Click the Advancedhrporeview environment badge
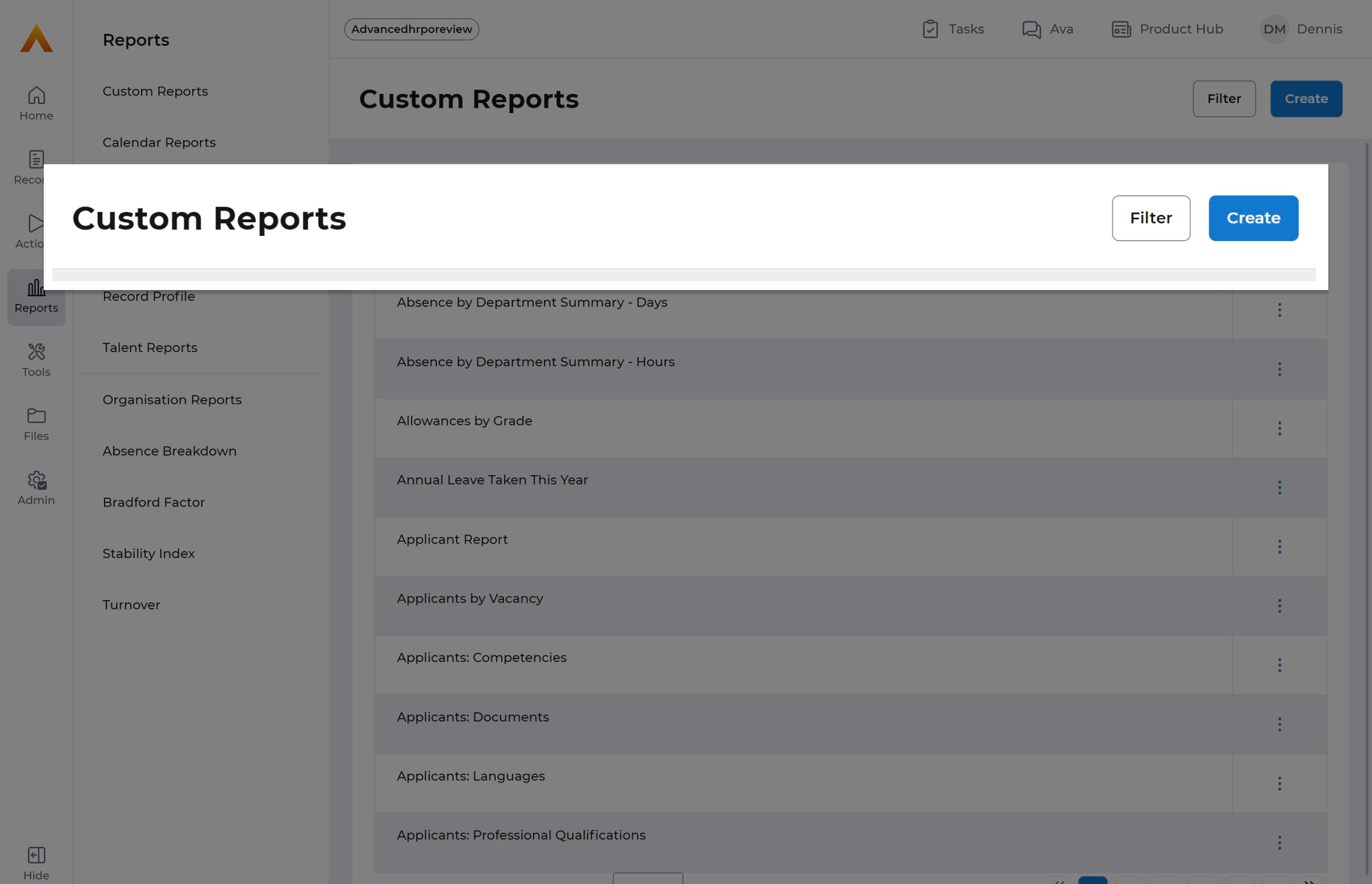 (411, 29)
